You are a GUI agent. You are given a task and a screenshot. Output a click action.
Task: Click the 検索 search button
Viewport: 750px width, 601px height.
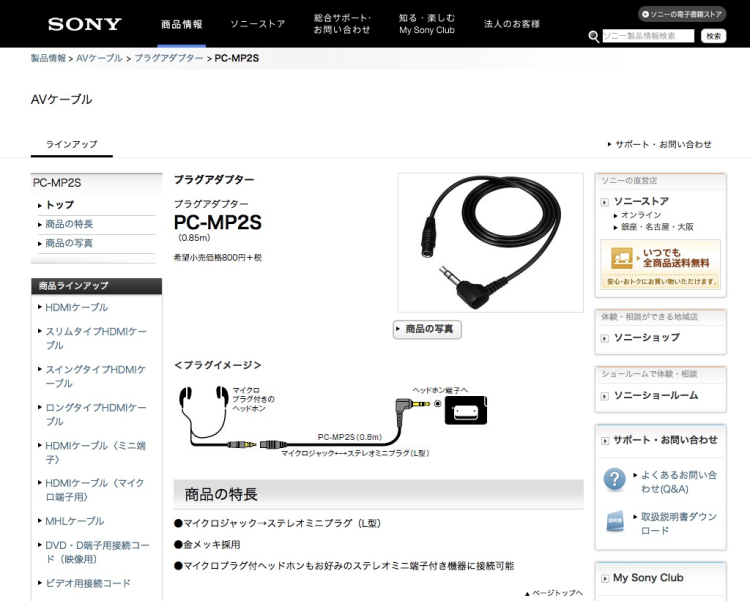coord(714,36)
